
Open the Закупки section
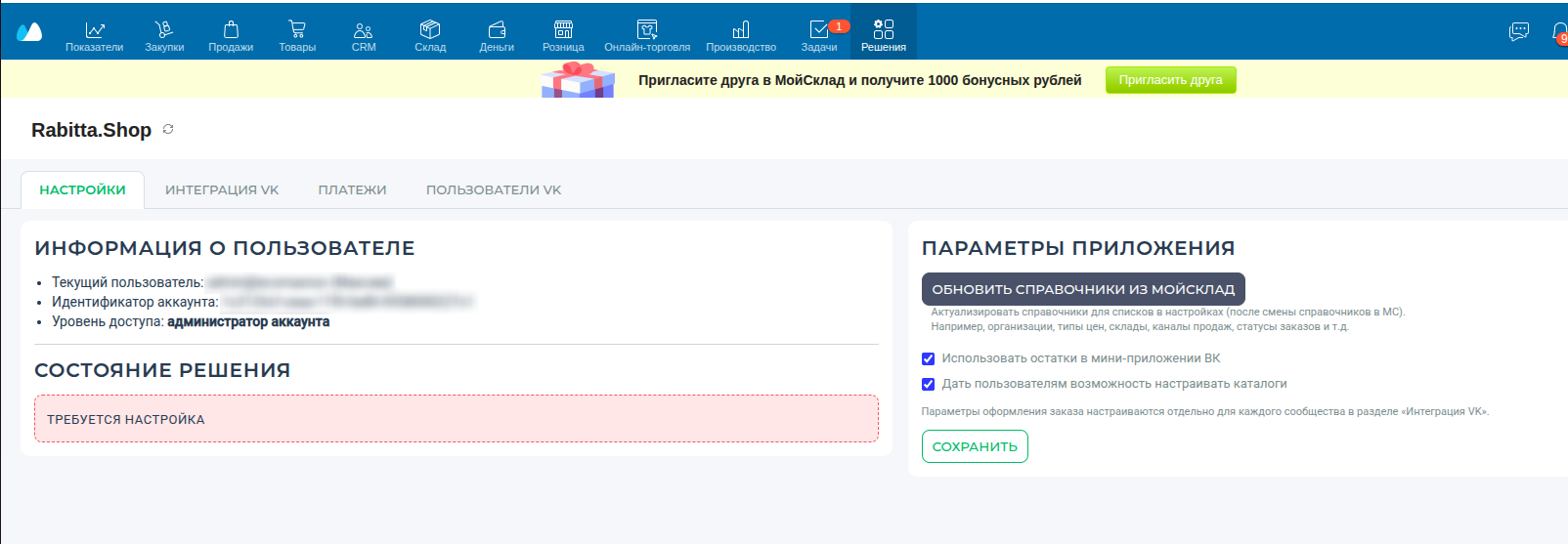(164, 36)
